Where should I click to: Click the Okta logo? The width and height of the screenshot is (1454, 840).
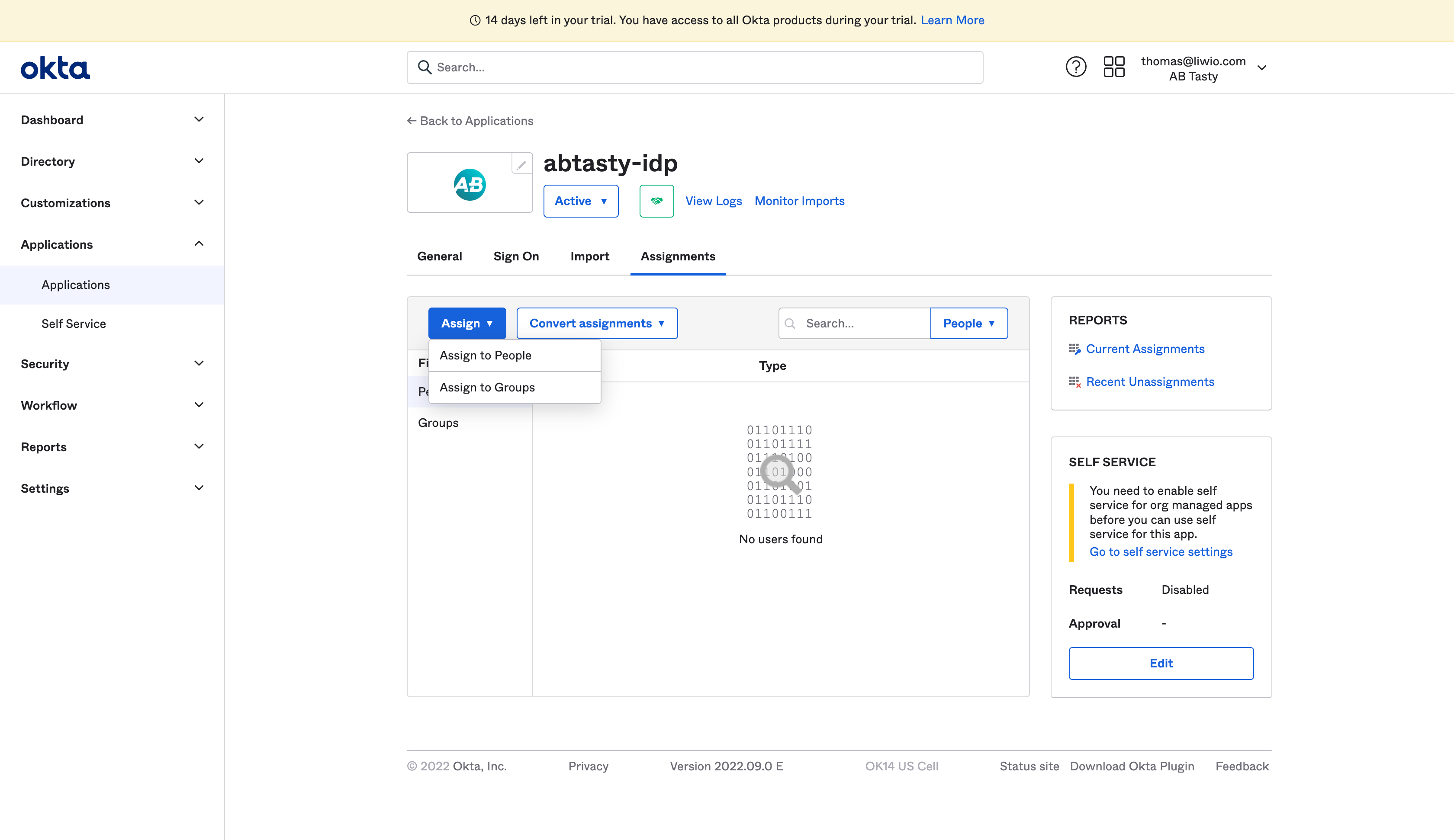pos(55,67)
